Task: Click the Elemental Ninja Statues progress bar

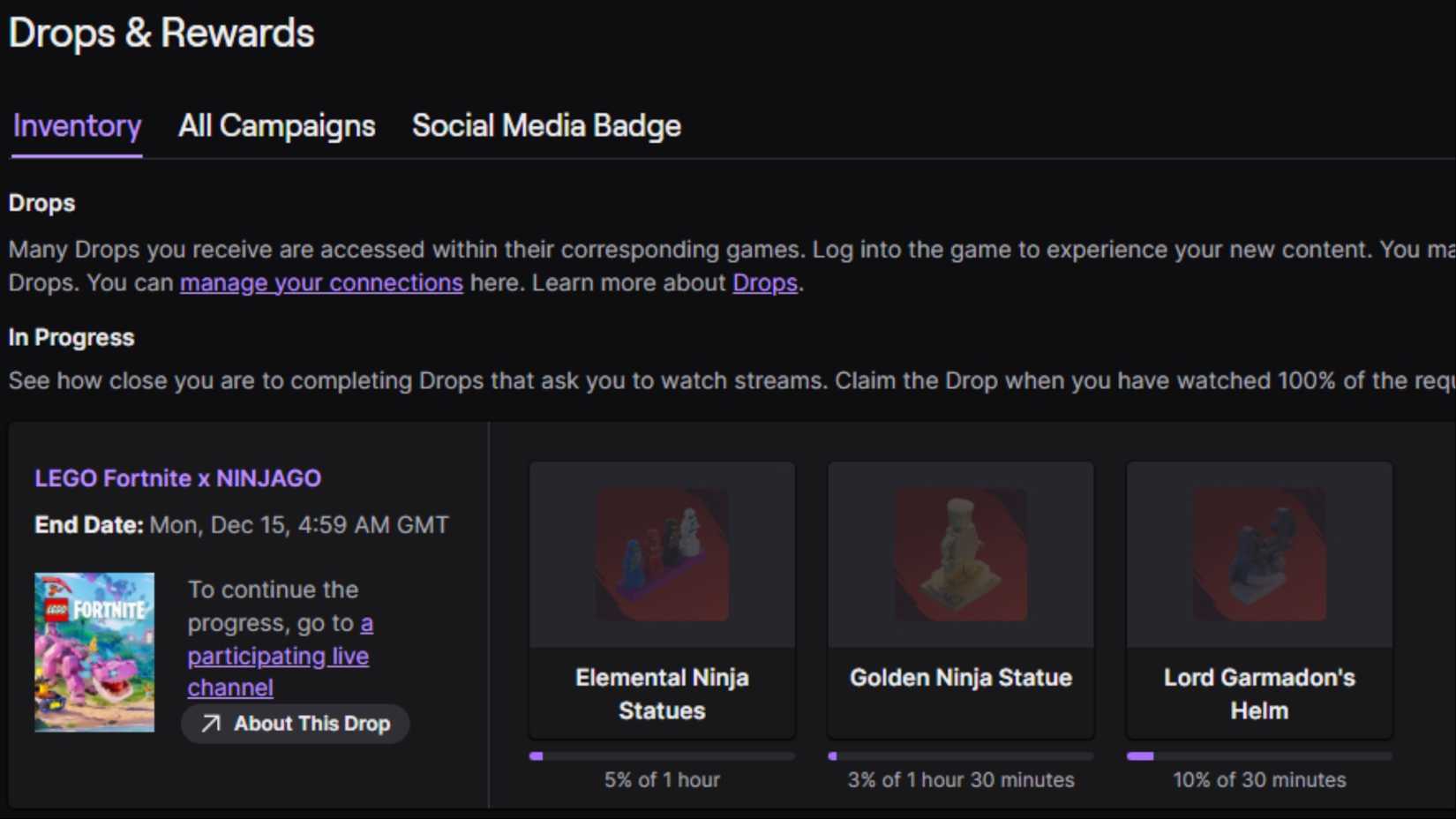Action: [x=662, y=755]
